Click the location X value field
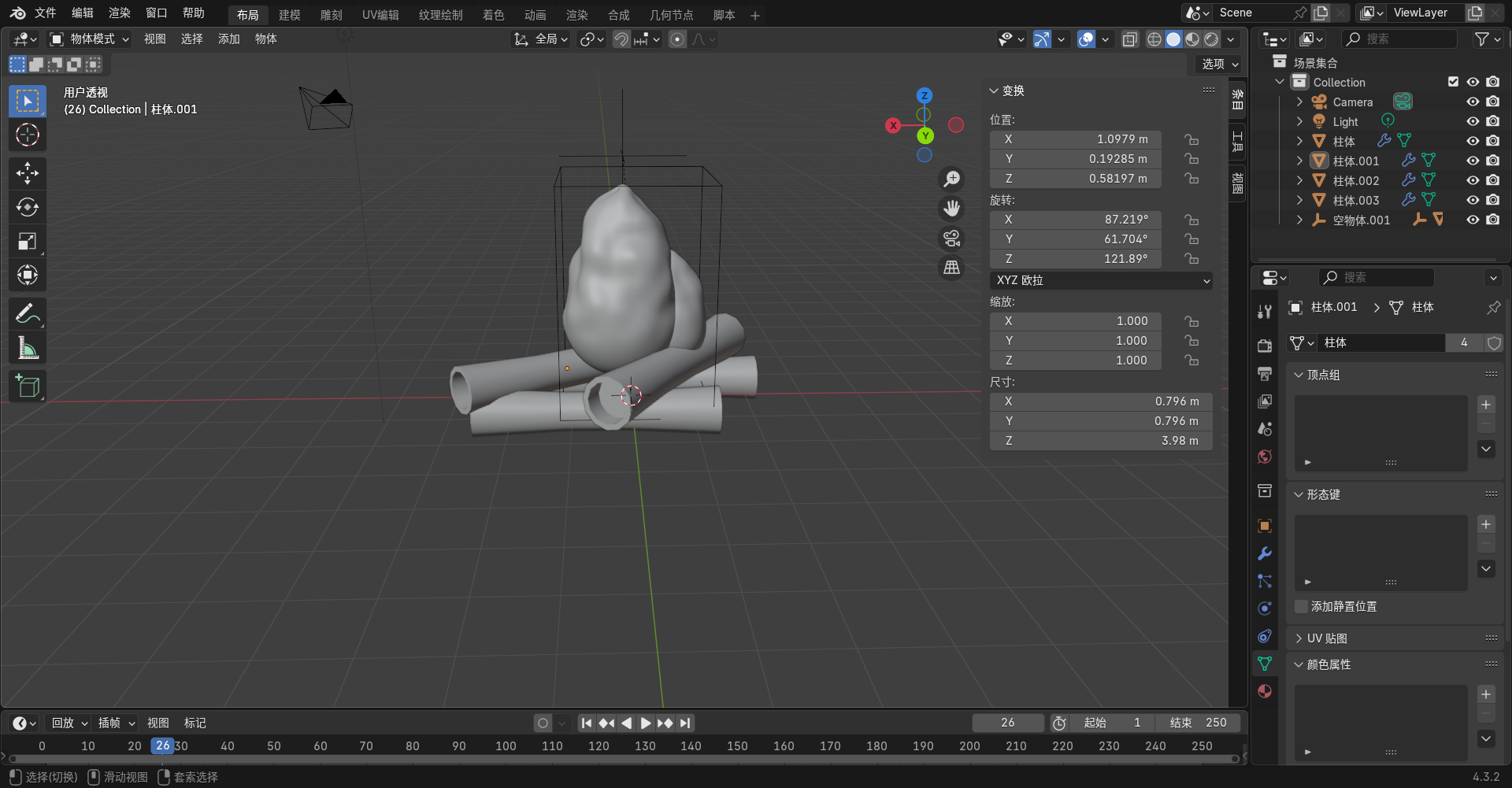This screenshot has height=788, width=1512. 1075,139
